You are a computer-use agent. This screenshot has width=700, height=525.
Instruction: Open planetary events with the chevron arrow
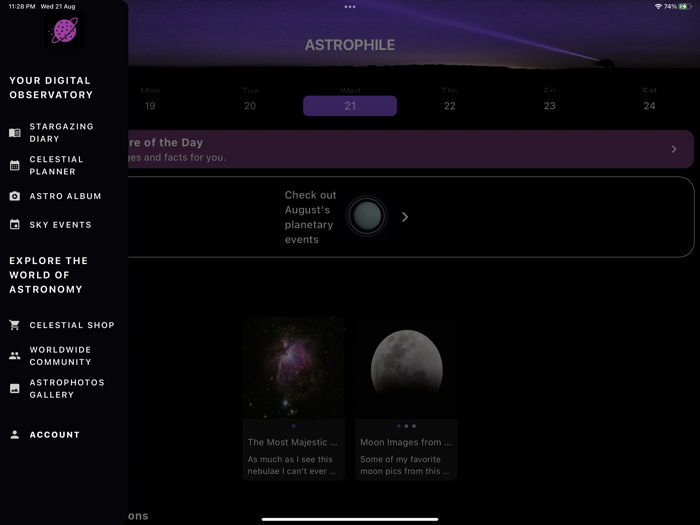(405, 217)
